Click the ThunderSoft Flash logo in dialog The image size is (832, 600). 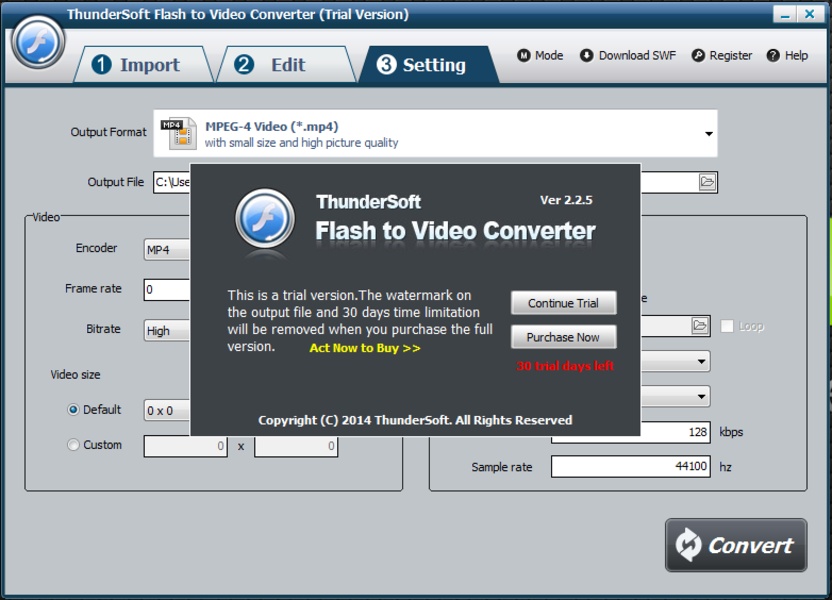tap(265, 219)
